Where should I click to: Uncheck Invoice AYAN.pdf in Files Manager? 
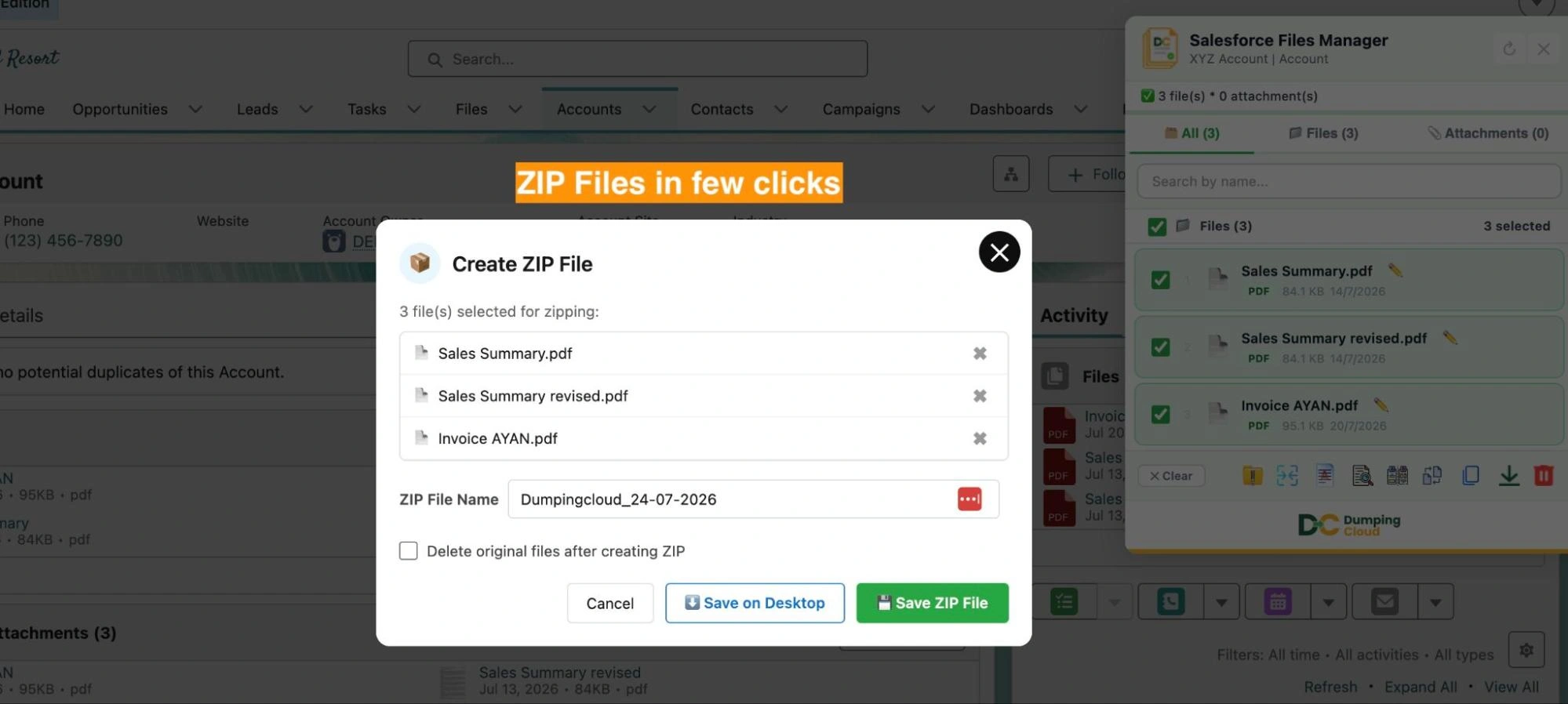click(1160, 415)
